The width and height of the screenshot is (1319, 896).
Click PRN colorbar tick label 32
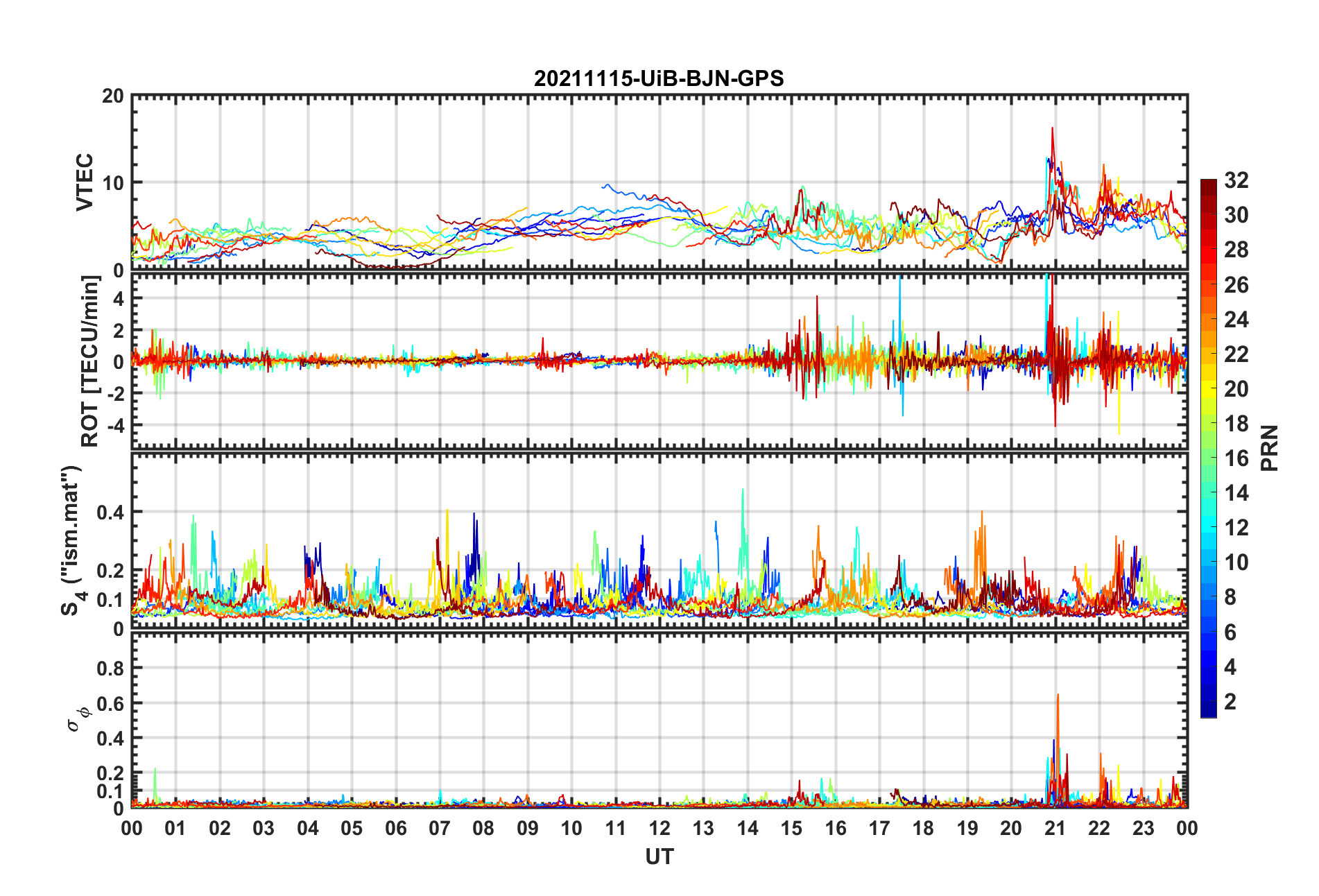(x=1236, y=180)
